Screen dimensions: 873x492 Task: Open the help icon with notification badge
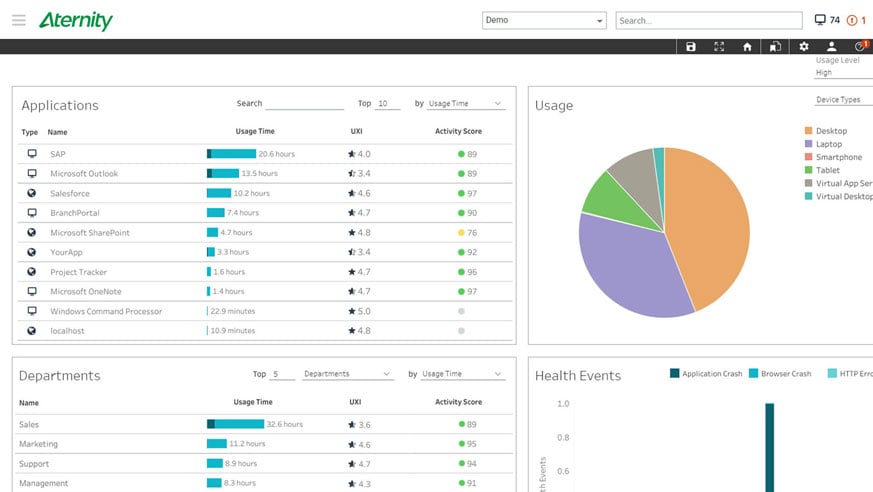coord(861,46)
